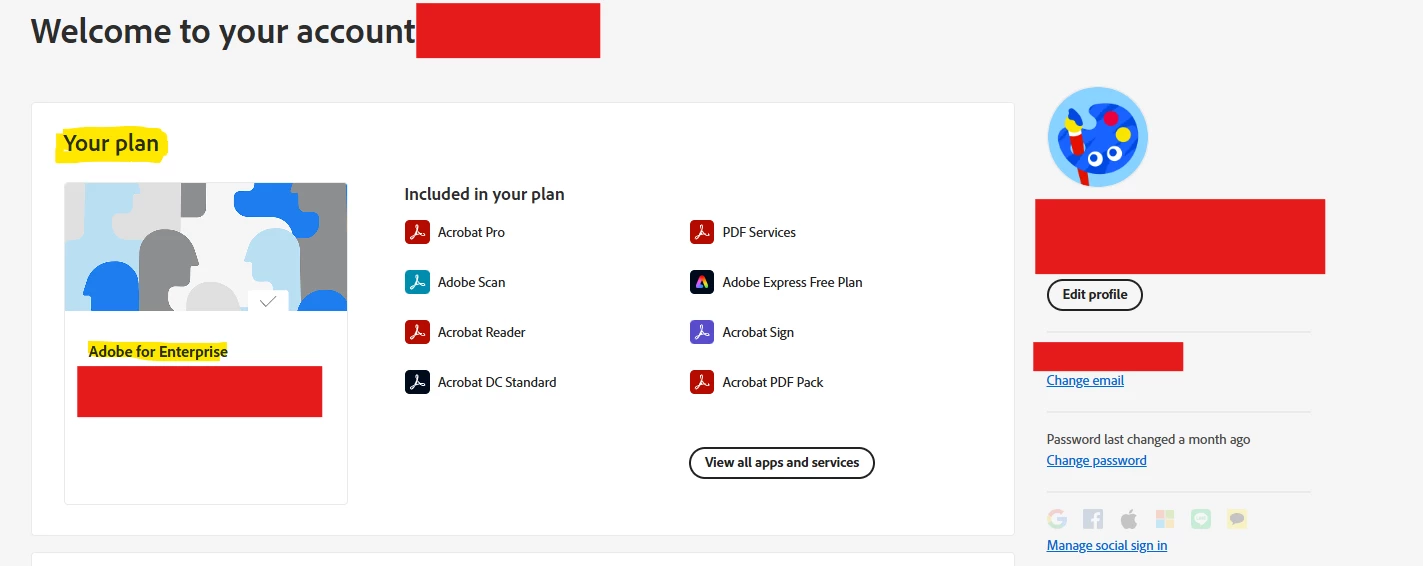Click the Acrobat Sign icon

point(702,332)
